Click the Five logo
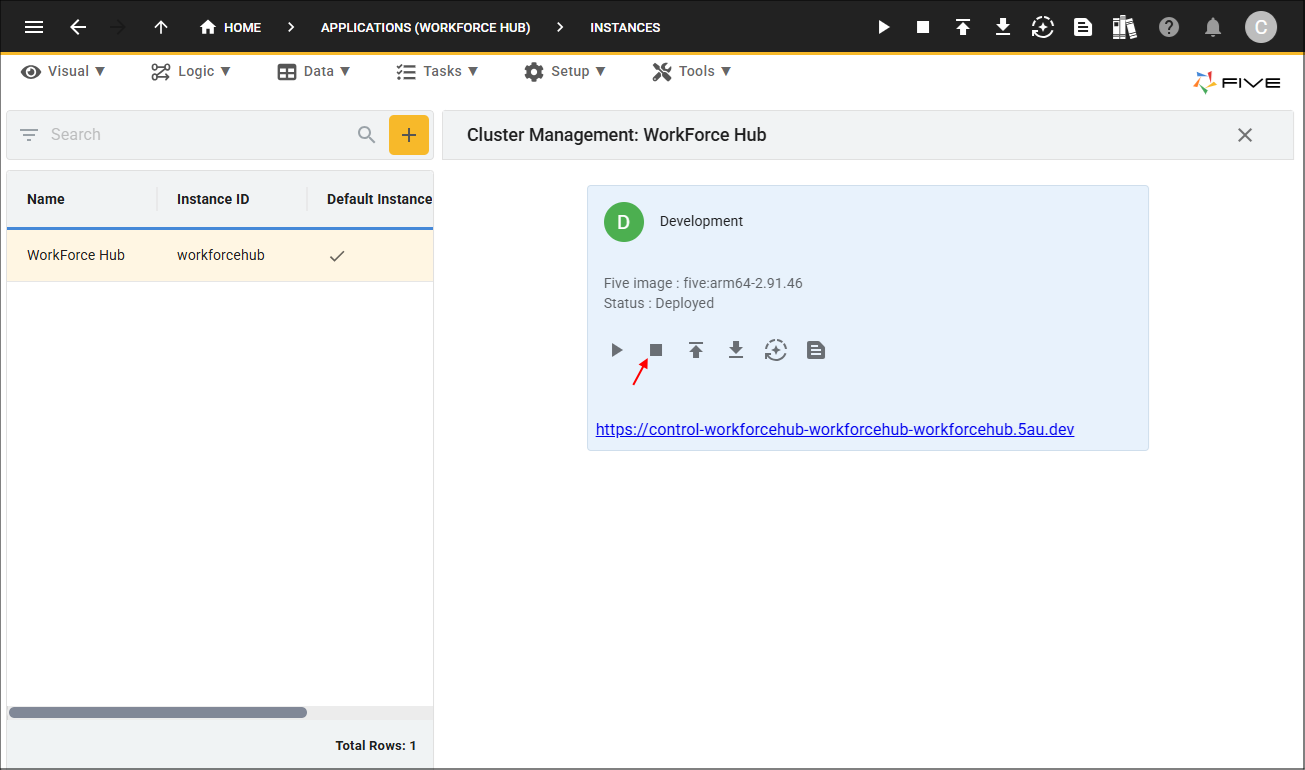 pyautogui.click(x=1237, y=83)
